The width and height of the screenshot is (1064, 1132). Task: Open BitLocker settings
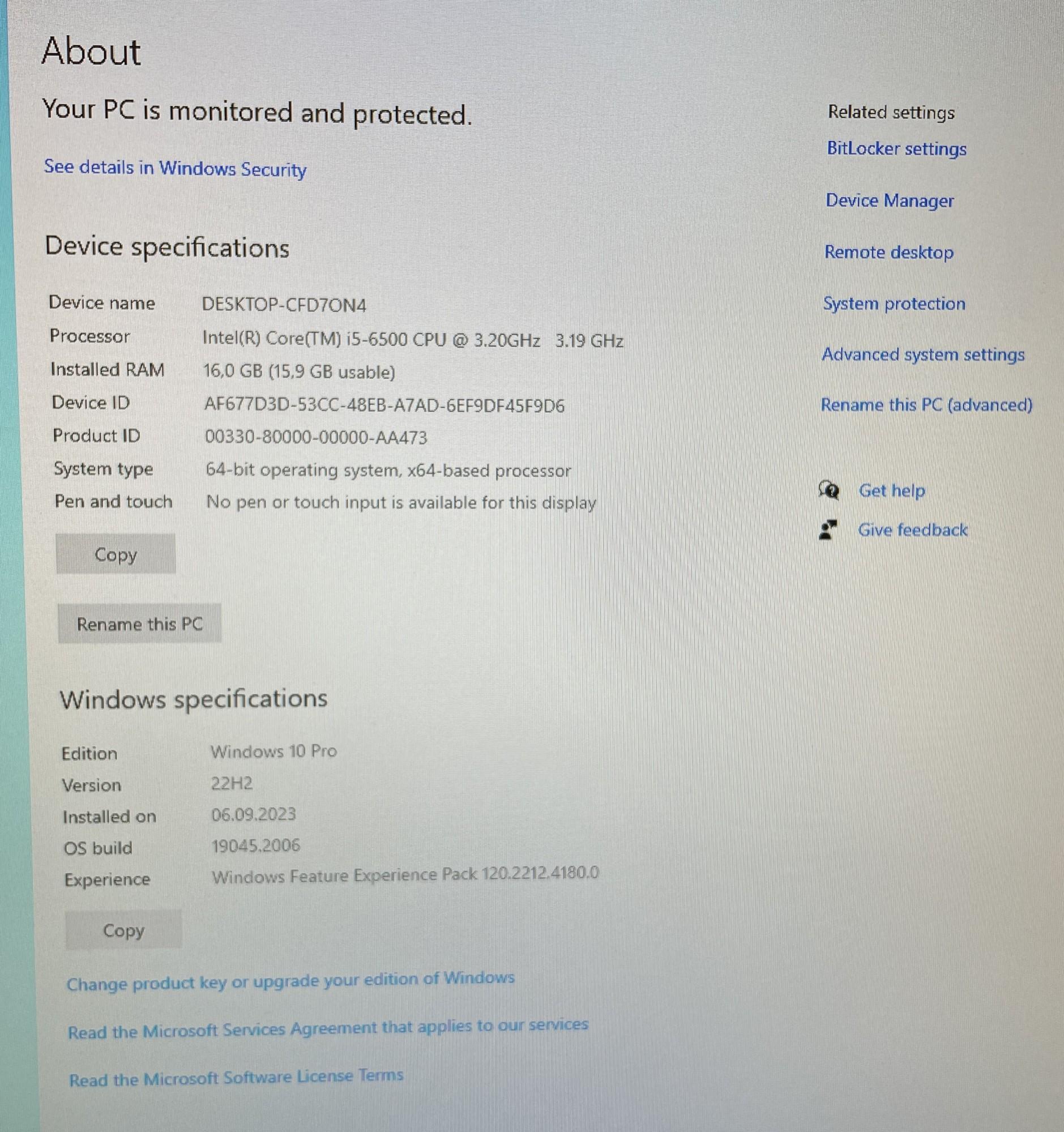point(896,148)
